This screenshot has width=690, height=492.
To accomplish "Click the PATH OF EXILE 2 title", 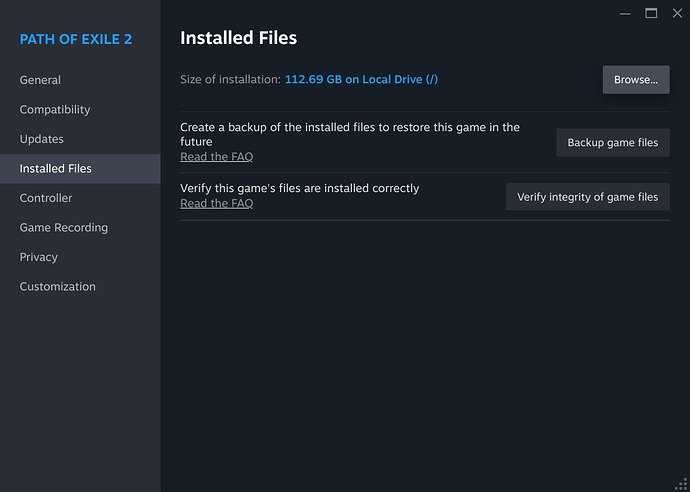I will (76, 39).
